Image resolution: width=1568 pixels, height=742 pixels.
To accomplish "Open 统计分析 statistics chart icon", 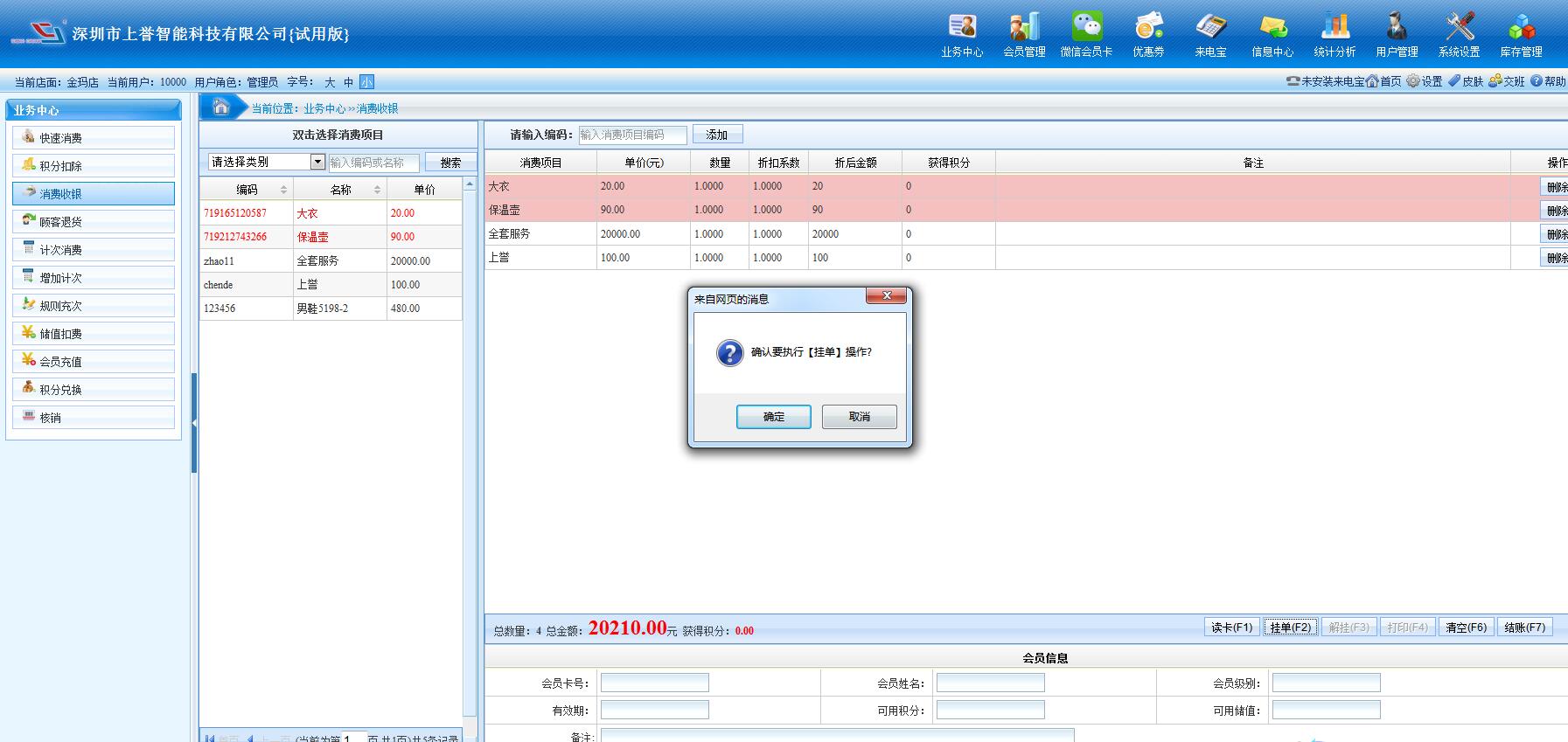I will pos(1335,28).
